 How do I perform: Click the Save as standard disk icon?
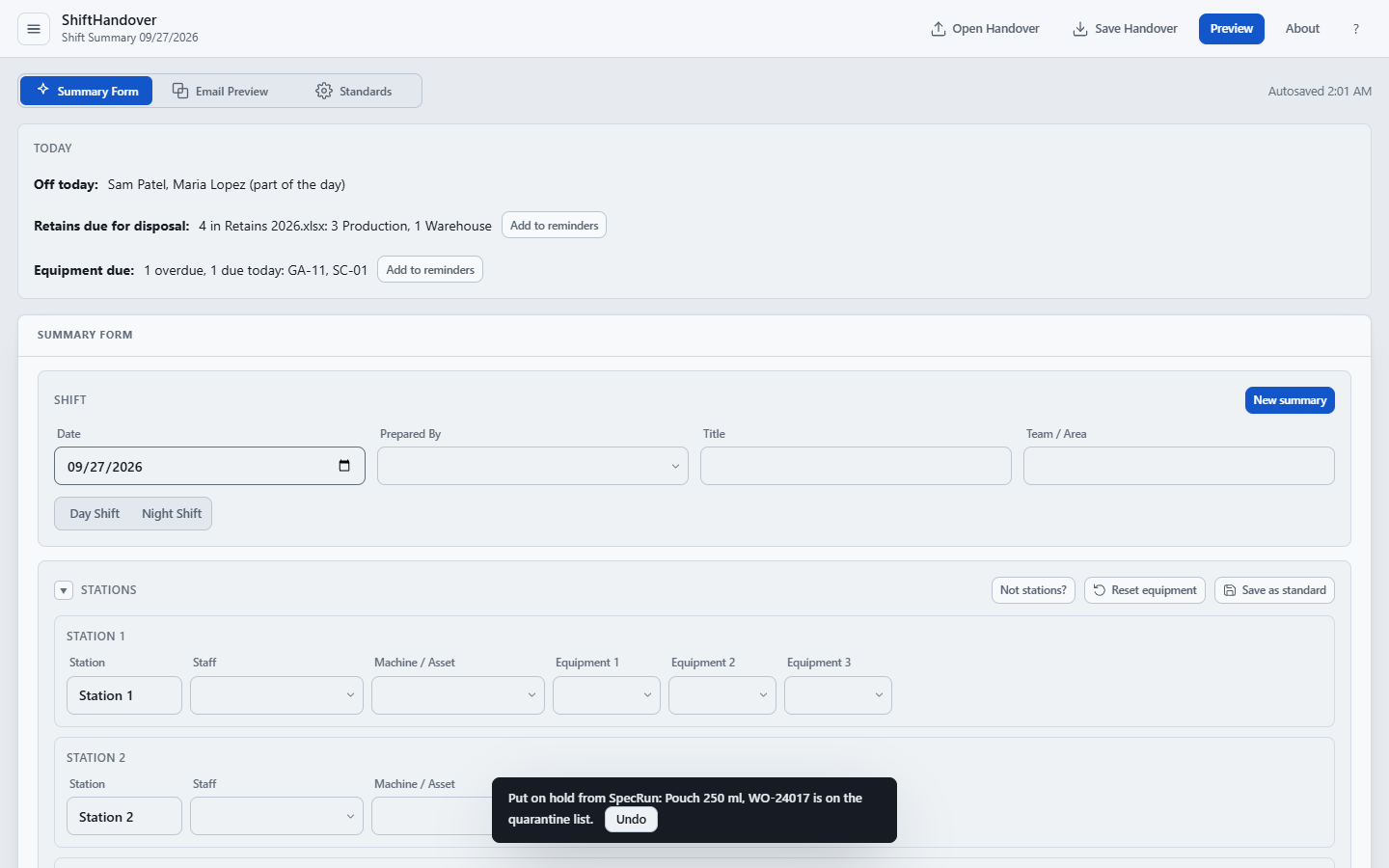[1230, 590]
